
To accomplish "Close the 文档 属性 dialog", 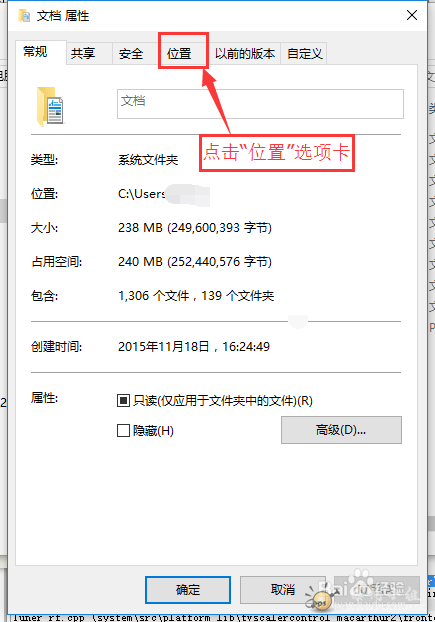I will pyautogui.click(x=412, y=15).
